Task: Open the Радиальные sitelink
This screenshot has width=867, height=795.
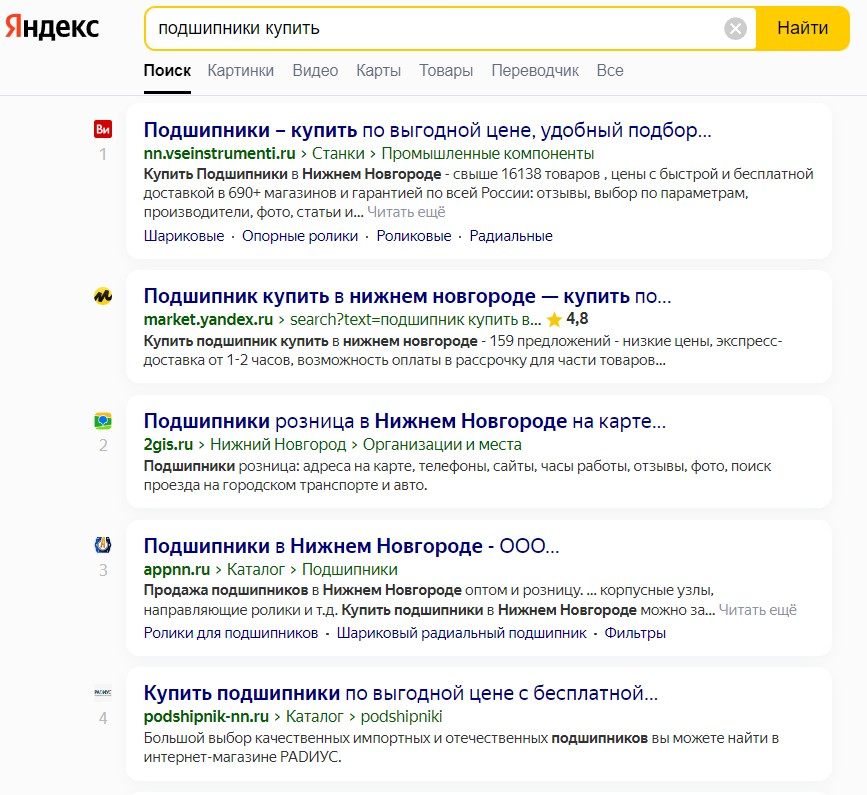Action: pyautogui.click(x=511, y=236)
